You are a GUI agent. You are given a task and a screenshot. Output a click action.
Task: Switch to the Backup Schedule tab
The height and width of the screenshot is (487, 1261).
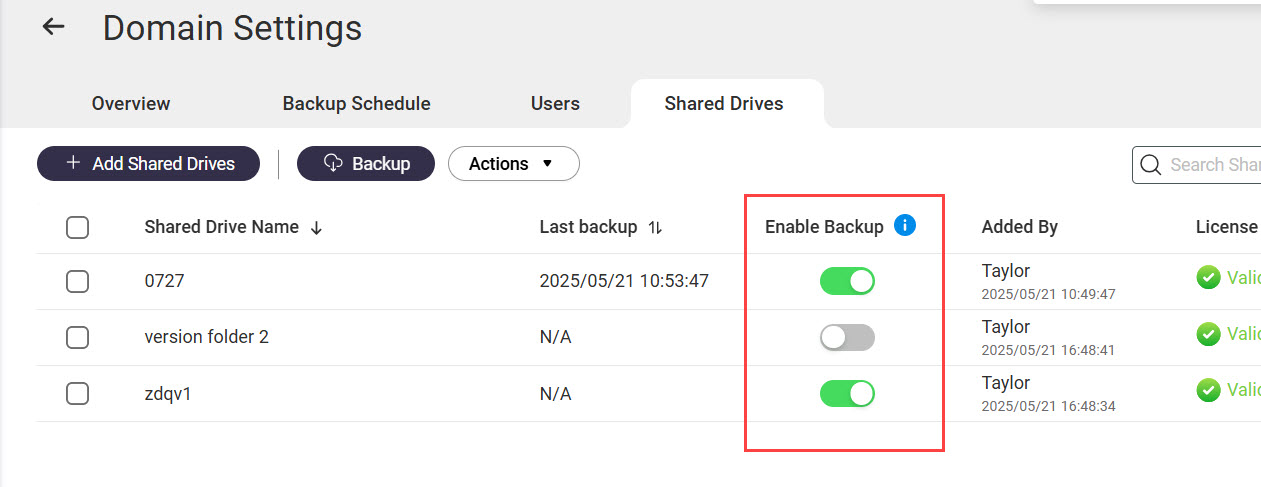coord(356,104)
